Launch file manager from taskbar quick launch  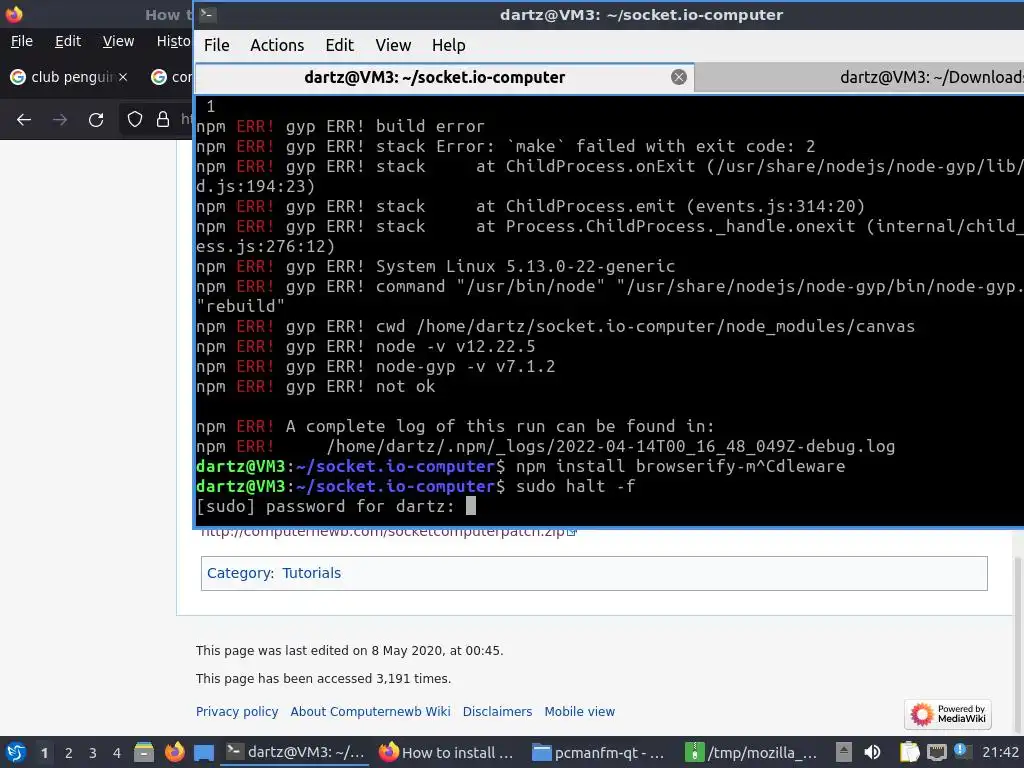(144, 752)
